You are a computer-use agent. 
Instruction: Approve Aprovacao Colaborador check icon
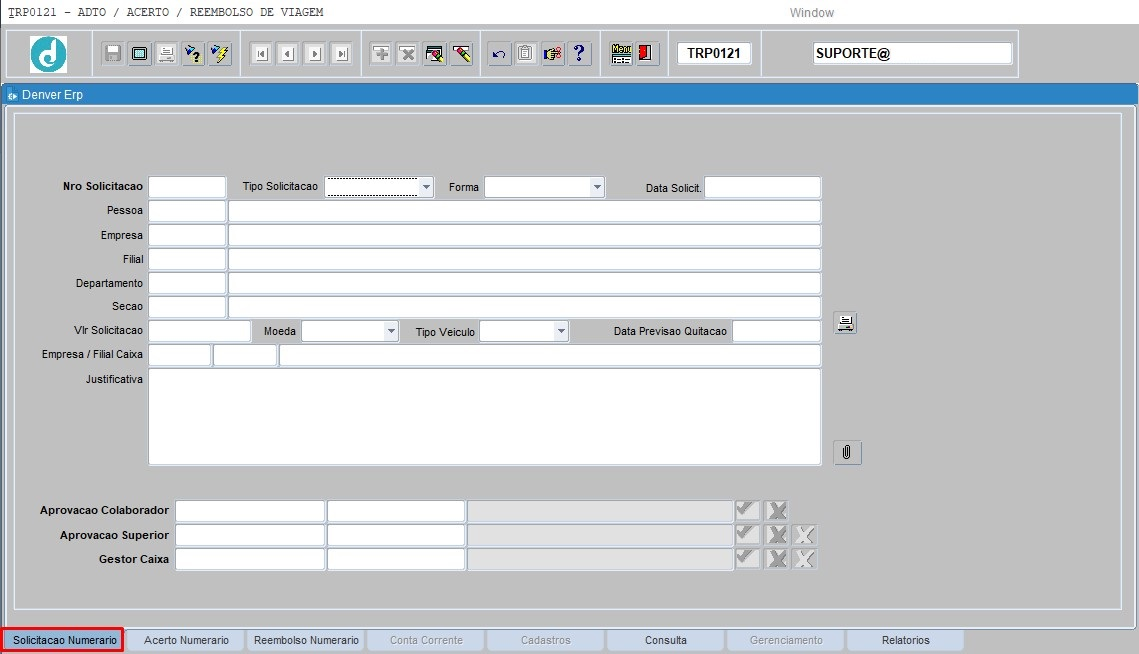[747, 511]
